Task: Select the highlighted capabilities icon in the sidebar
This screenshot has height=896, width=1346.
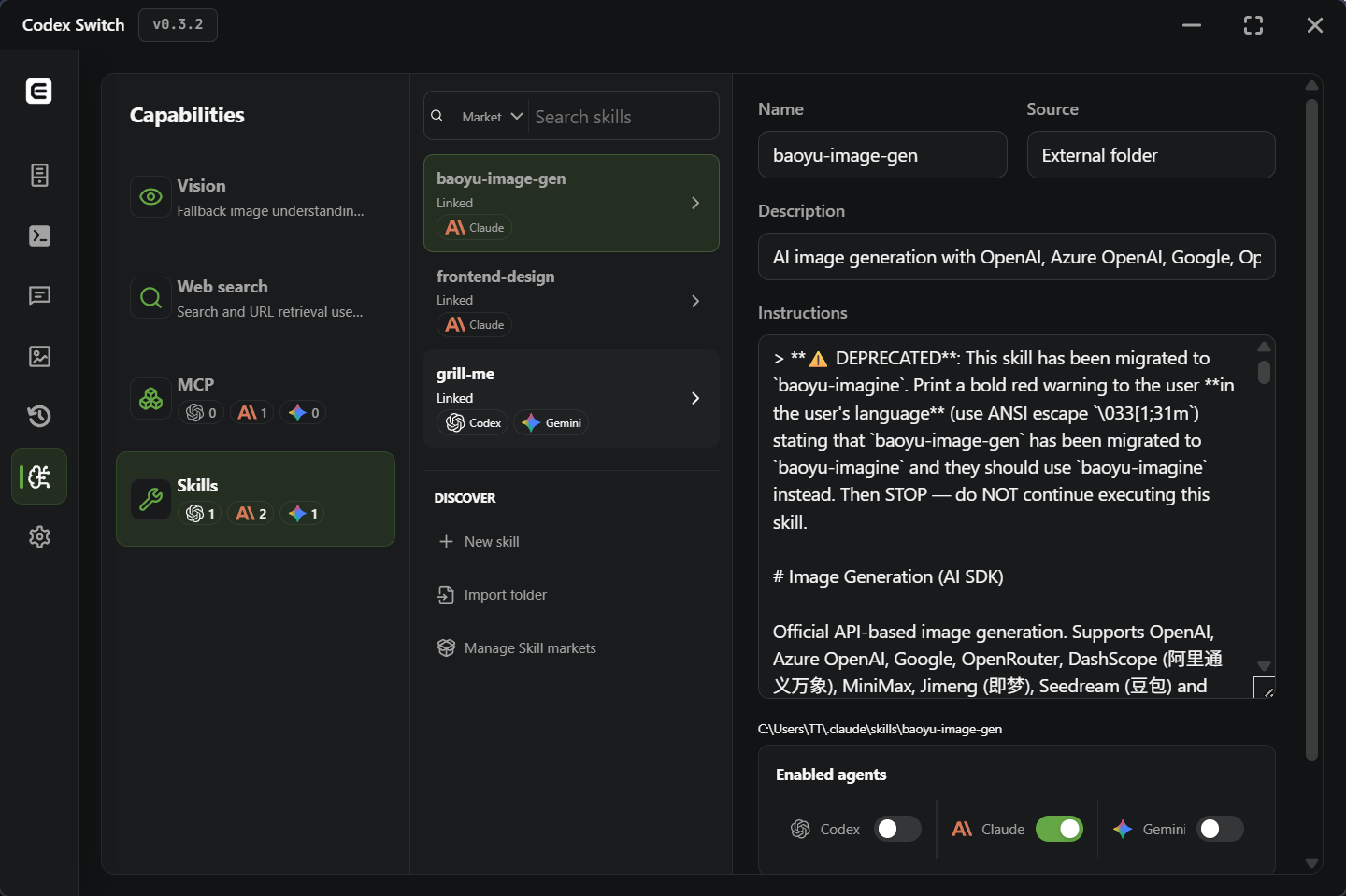Action: 39,476
